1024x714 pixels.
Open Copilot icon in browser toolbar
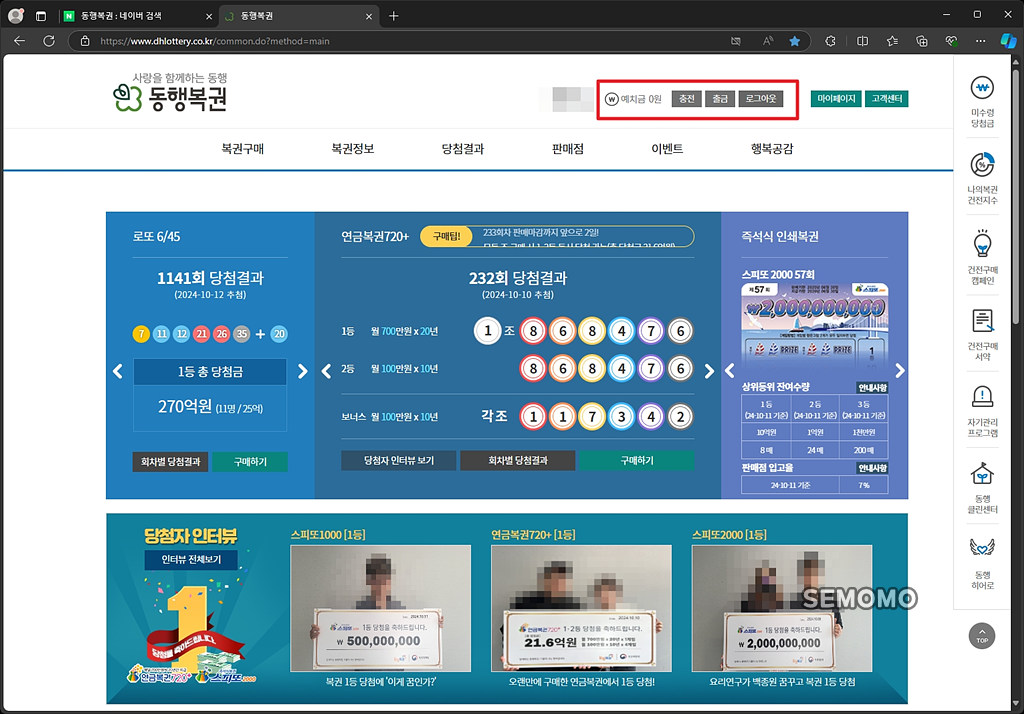pos(1008,41)
